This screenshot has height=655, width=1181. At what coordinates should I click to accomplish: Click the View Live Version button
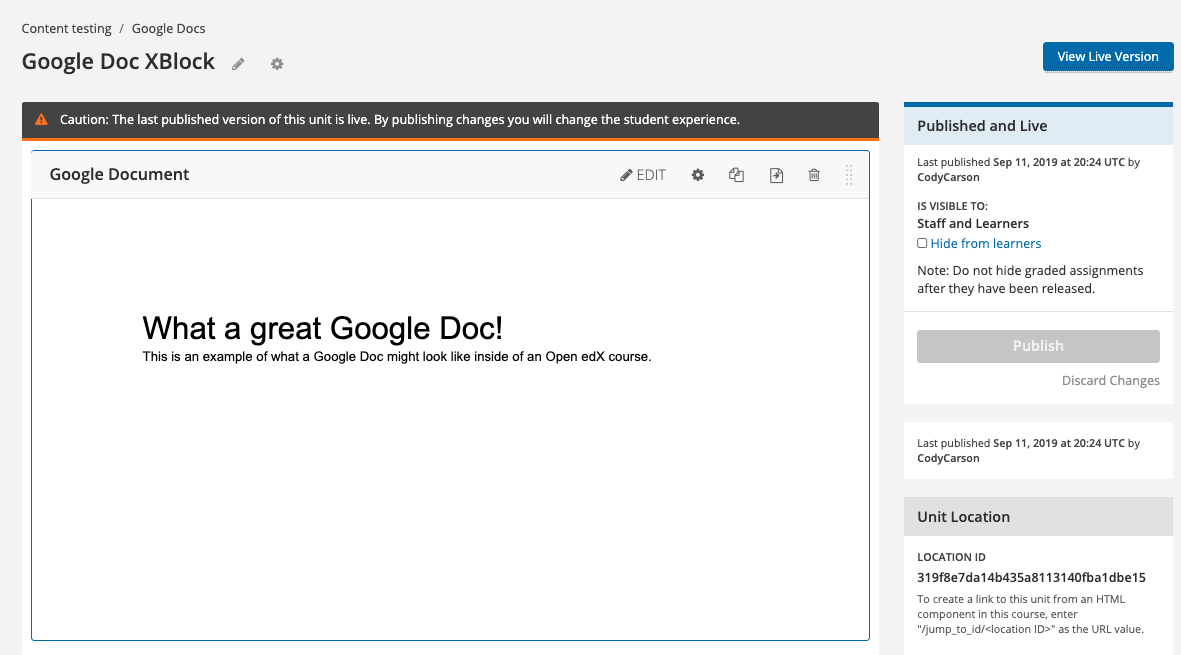(x=1108, y=56)
